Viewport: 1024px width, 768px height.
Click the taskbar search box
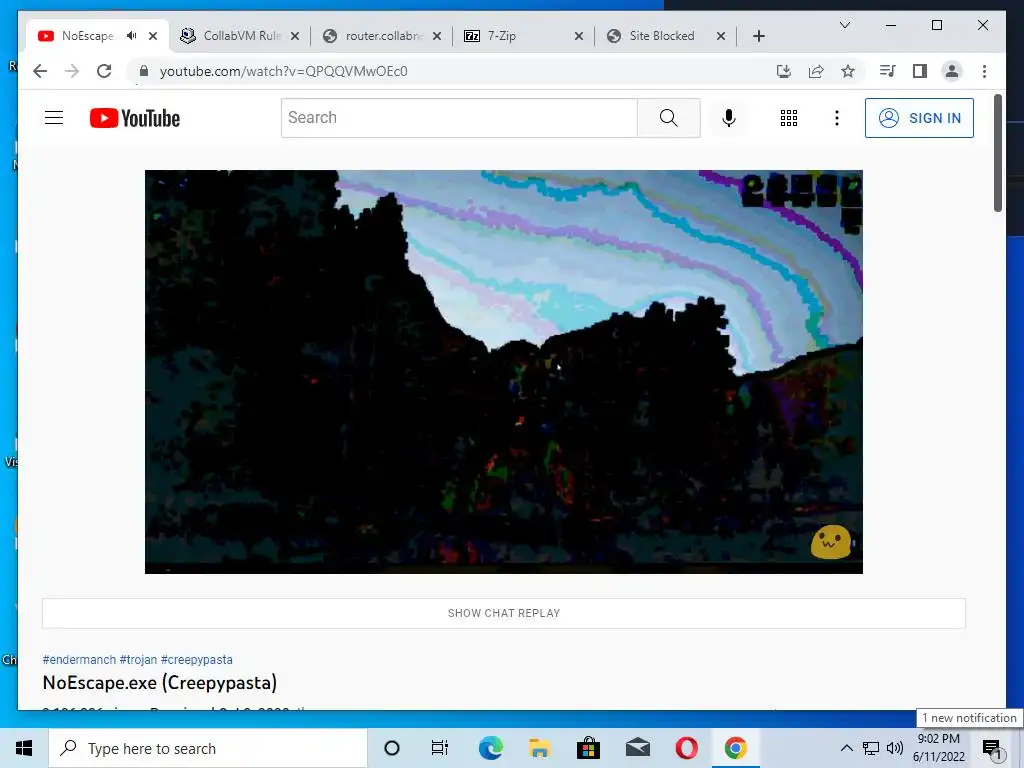pos(208,748)
